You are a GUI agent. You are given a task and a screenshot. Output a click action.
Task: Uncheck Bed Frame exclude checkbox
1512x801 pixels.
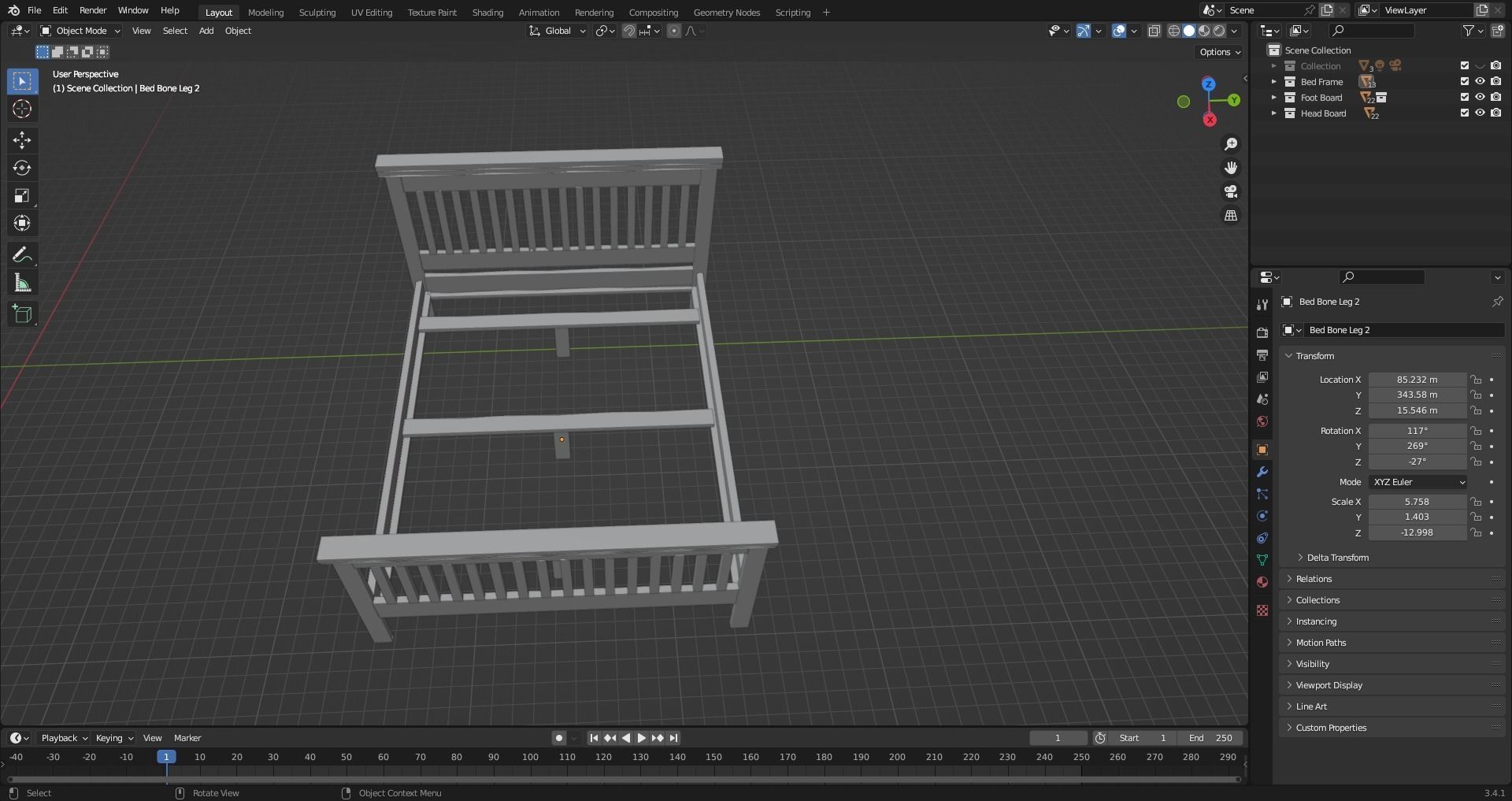(x=1465, y=81)
